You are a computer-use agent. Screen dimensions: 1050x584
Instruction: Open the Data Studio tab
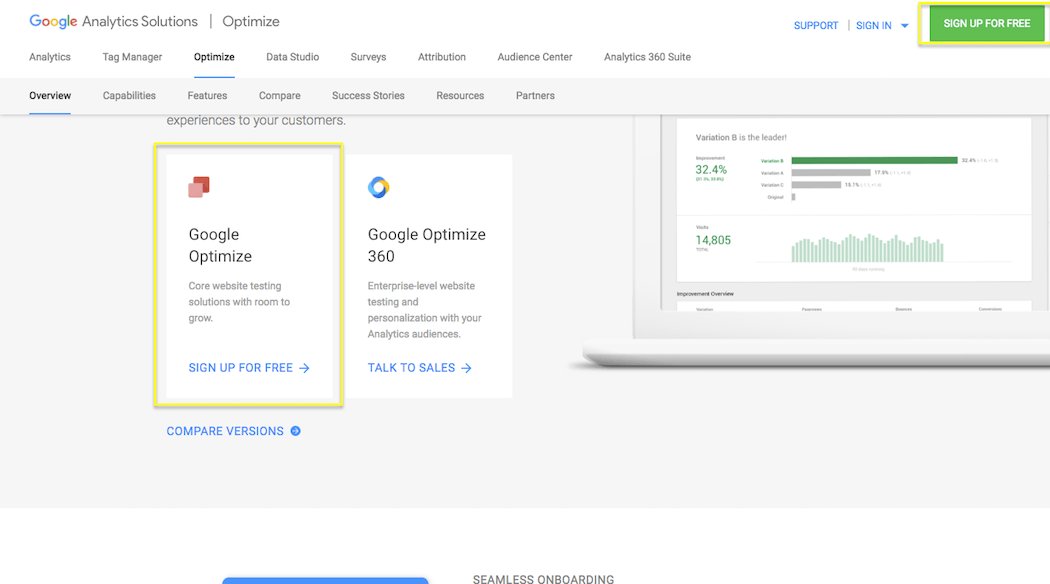(x=293, y=57)
